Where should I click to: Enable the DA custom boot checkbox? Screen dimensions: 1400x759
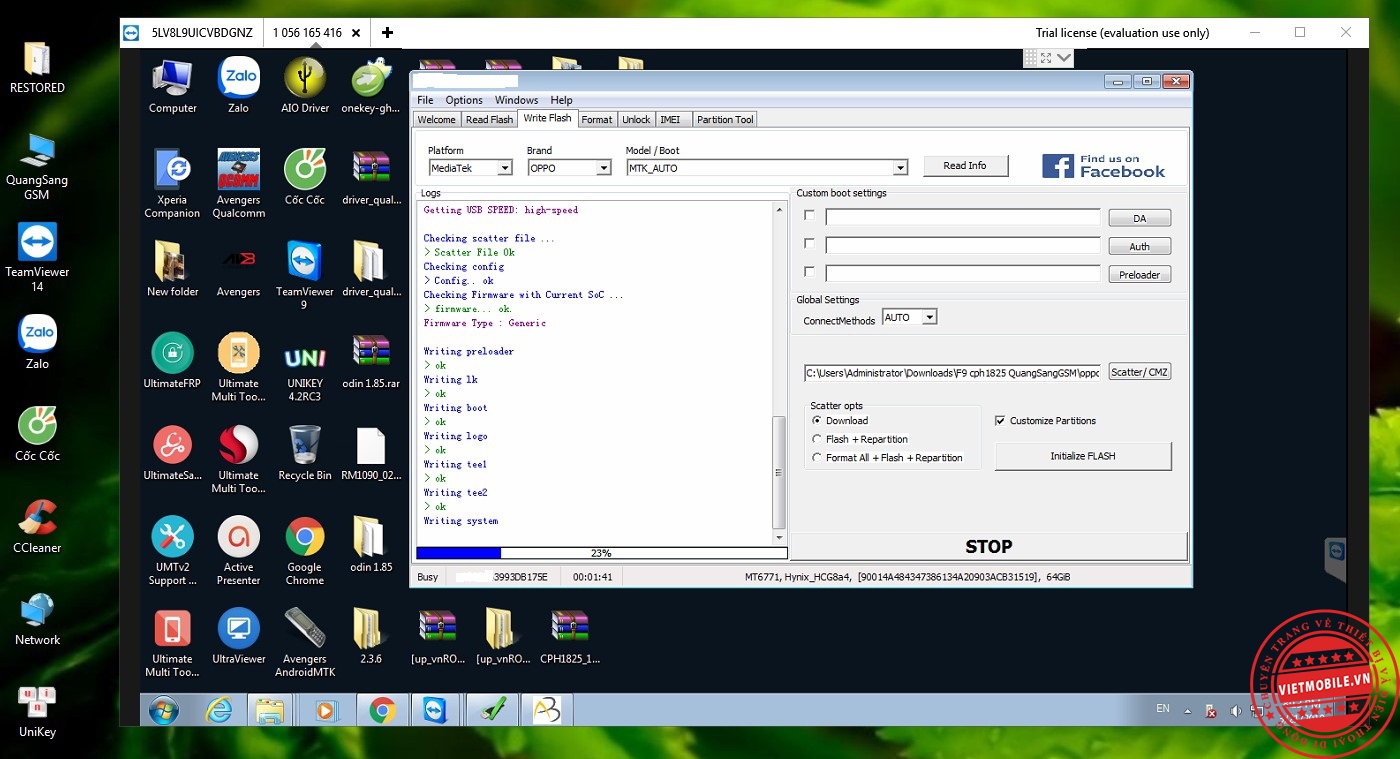click(809, 215)
